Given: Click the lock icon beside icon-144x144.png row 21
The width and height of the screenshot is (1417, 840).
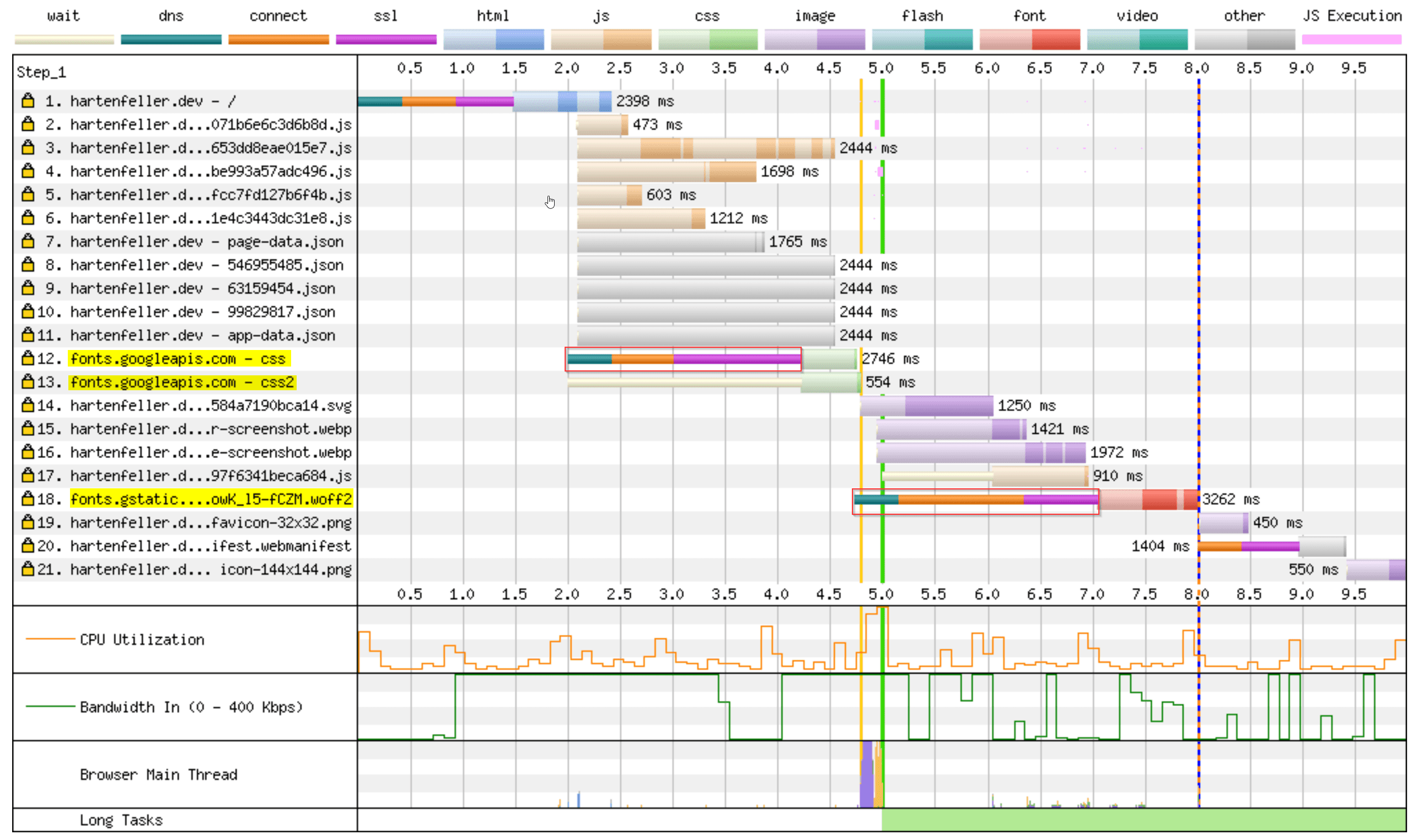Looking at the screenshot, I should [x=28, y=569].
